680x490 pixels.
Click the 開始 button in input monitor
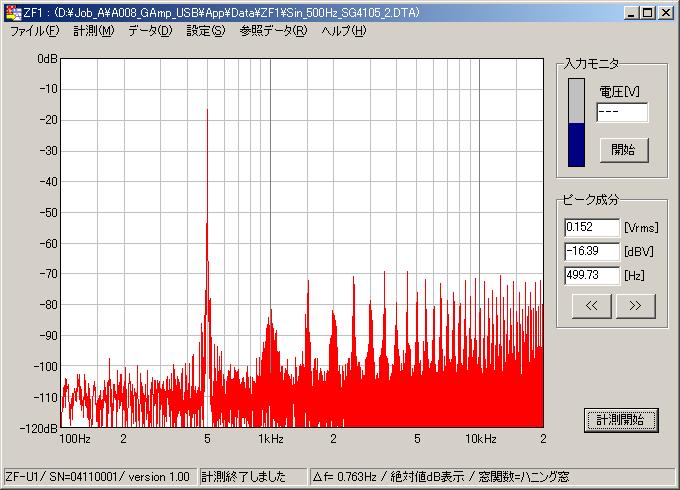coord(624,150)
